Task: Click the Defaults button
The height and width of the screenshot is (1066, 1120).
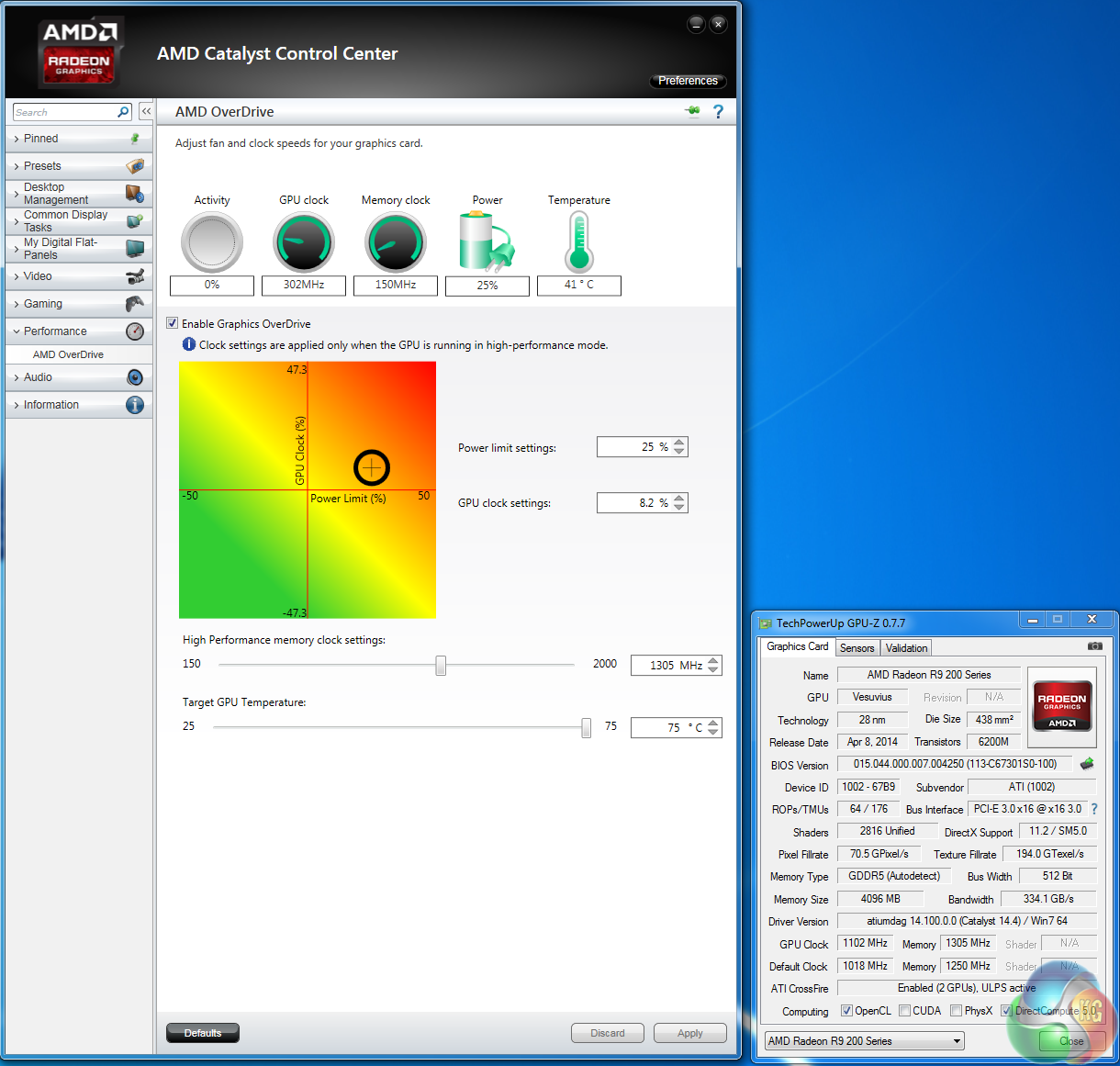Action: coord(203,1033)
